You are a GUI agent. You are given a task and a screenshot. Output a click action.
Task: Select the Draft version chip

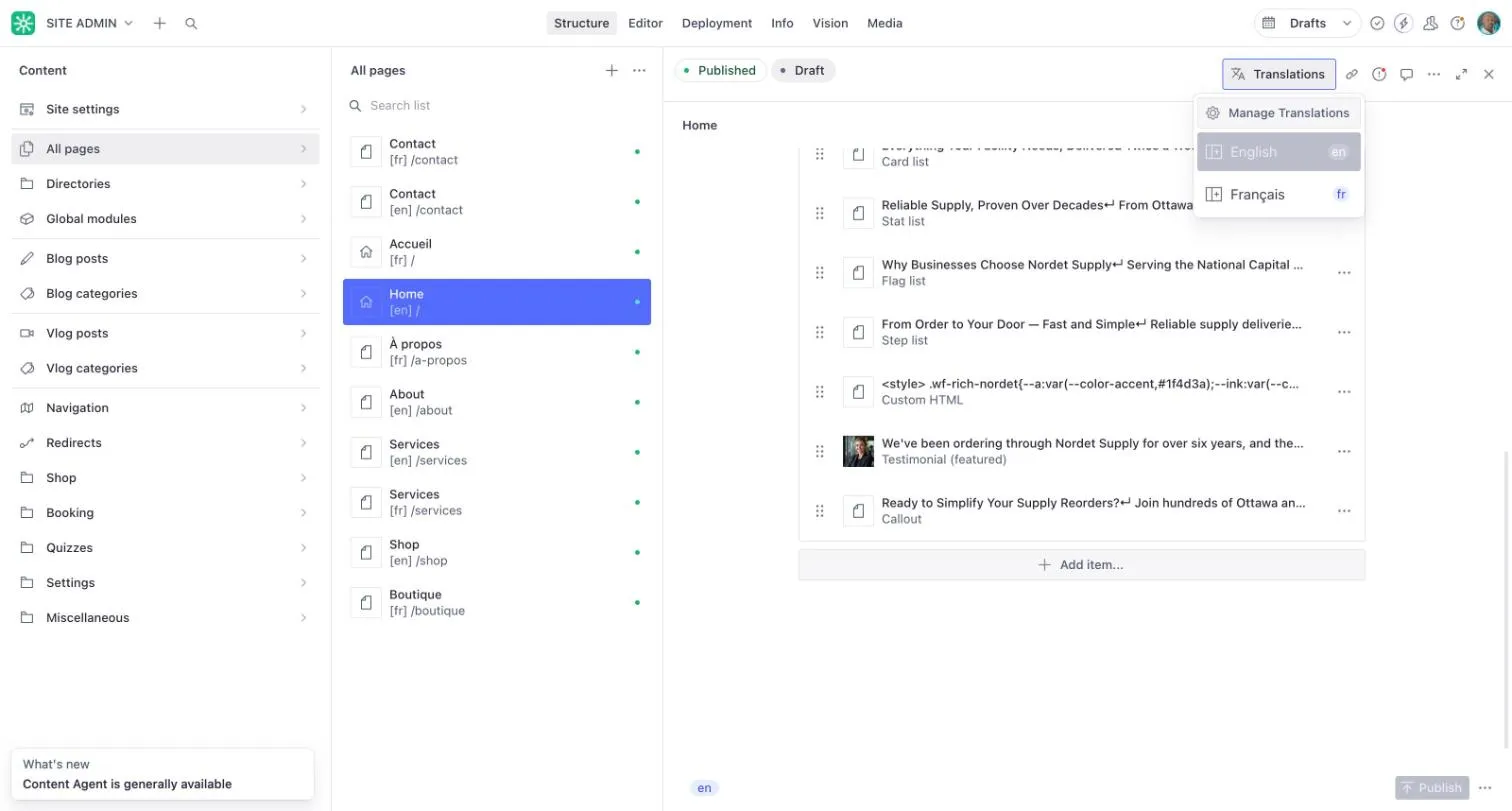(x=803, y=70)
